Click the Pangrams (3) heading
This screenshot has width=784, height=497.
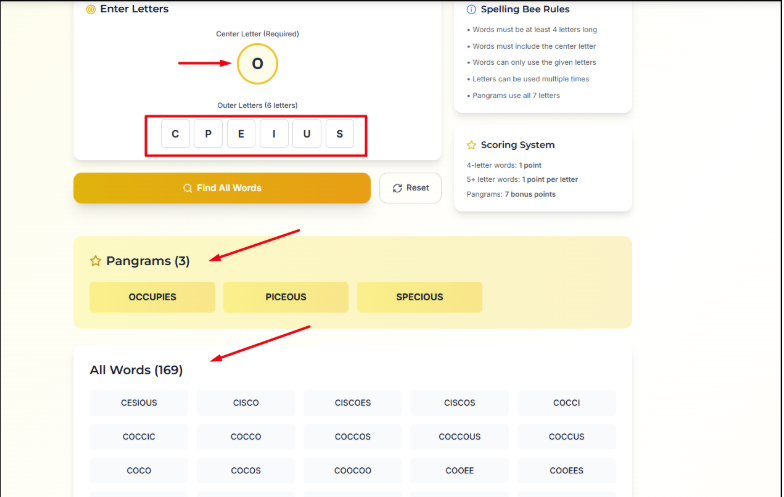click(x=148, y=261)
